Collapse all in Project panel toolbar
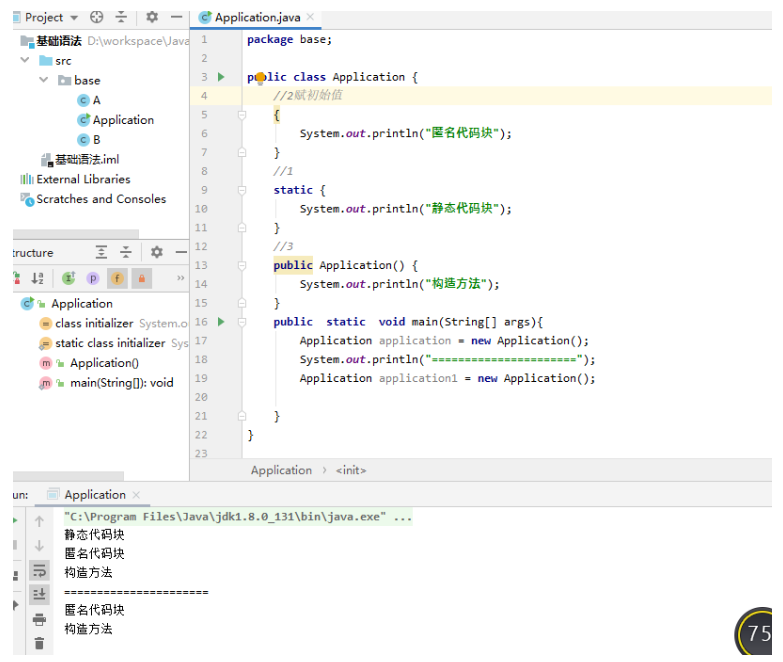Viewport: 783px width, 662px height. tap(121, 17)
